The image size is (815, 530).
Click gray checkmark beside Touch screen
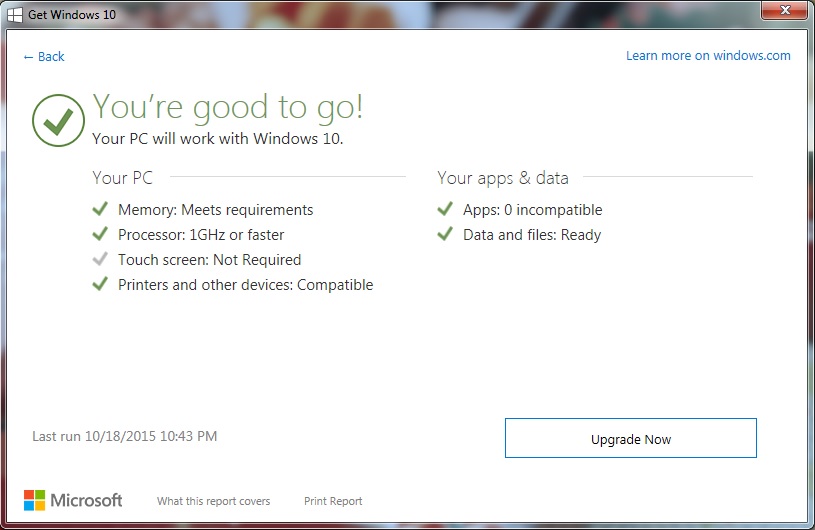100,259
